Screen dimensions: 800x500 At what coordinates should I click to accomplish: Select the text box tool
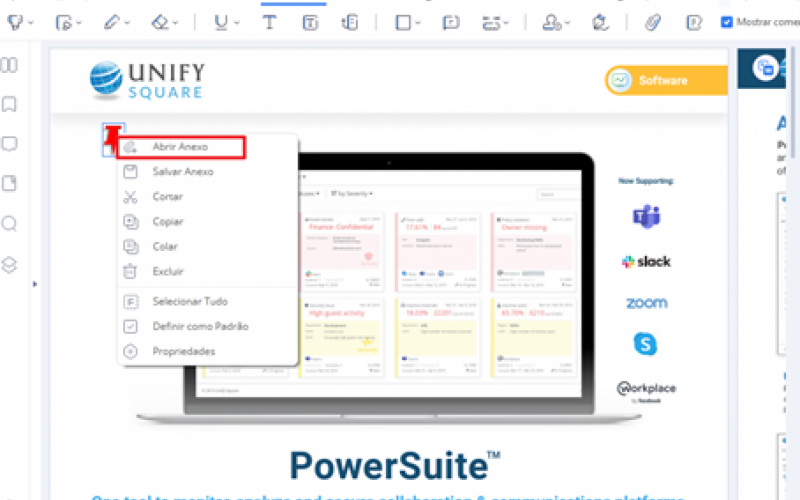pyautogui.click(x=310, y=22)
